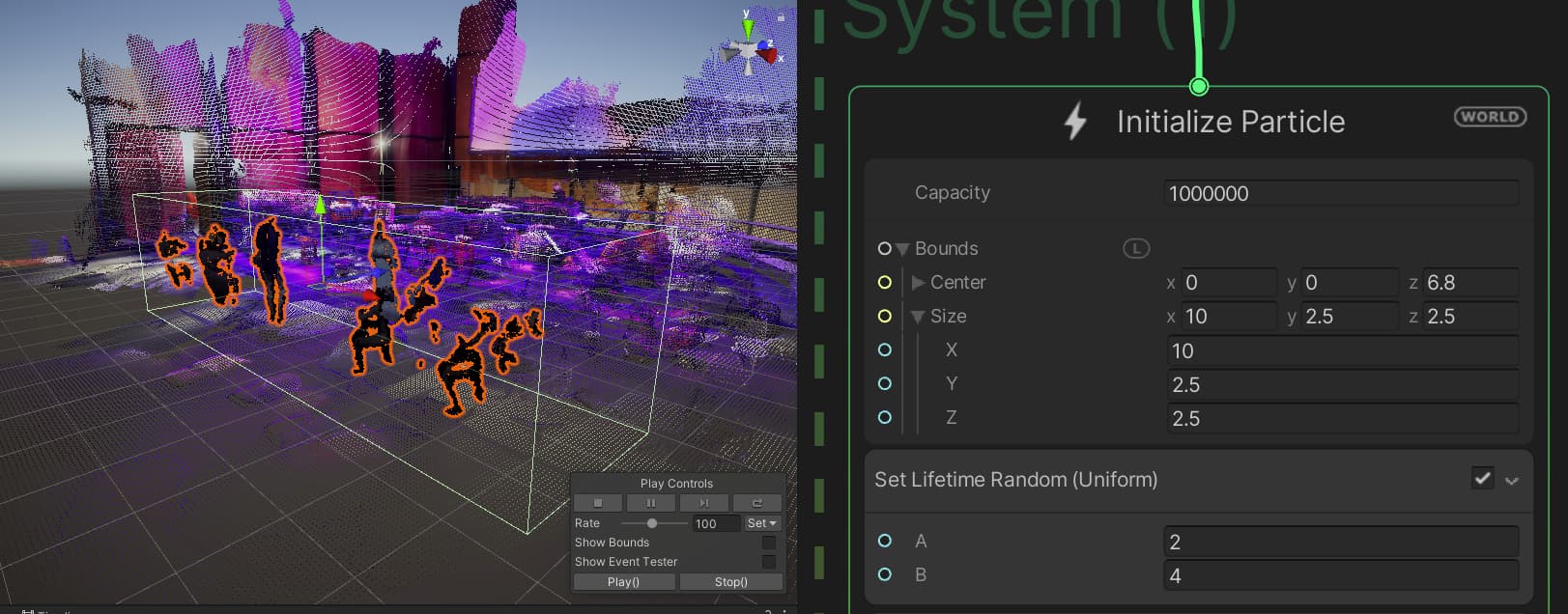
Task: Click the Stop() button
Action: point(730,582)
